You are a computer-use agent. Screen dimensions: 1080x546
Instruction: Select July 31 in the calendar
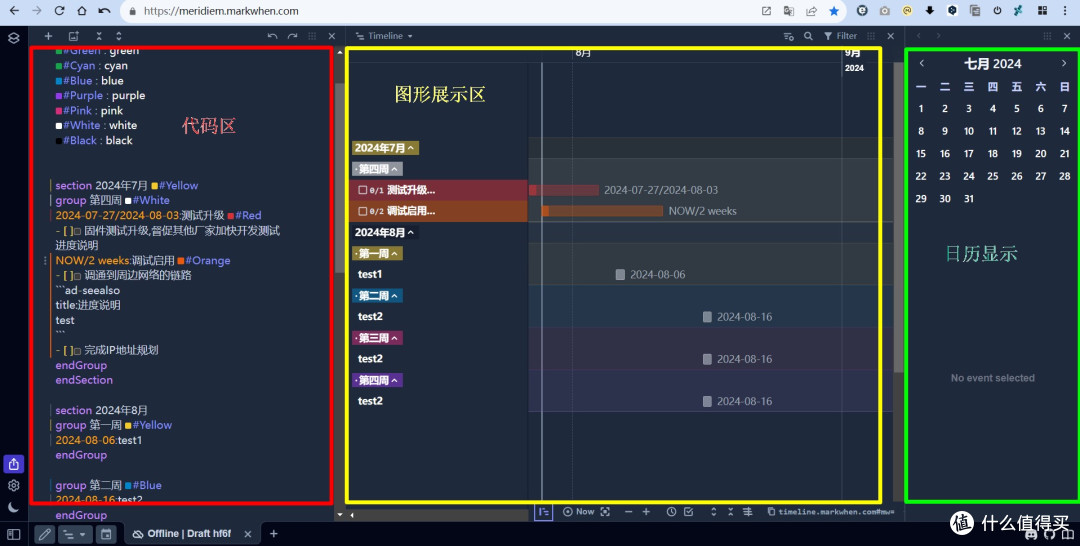tap(969, 199)
